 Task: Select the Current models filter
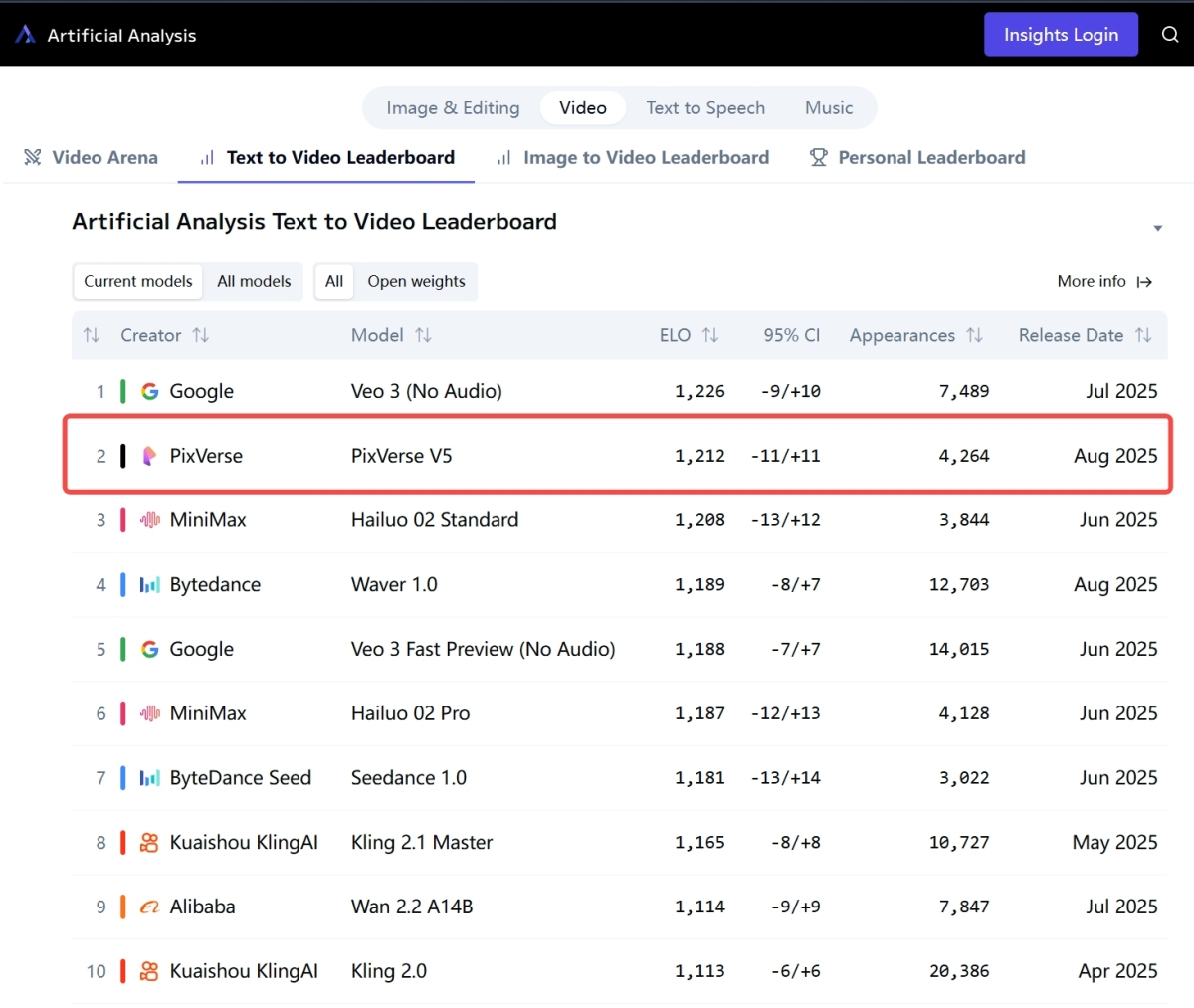tap(138, 281)
